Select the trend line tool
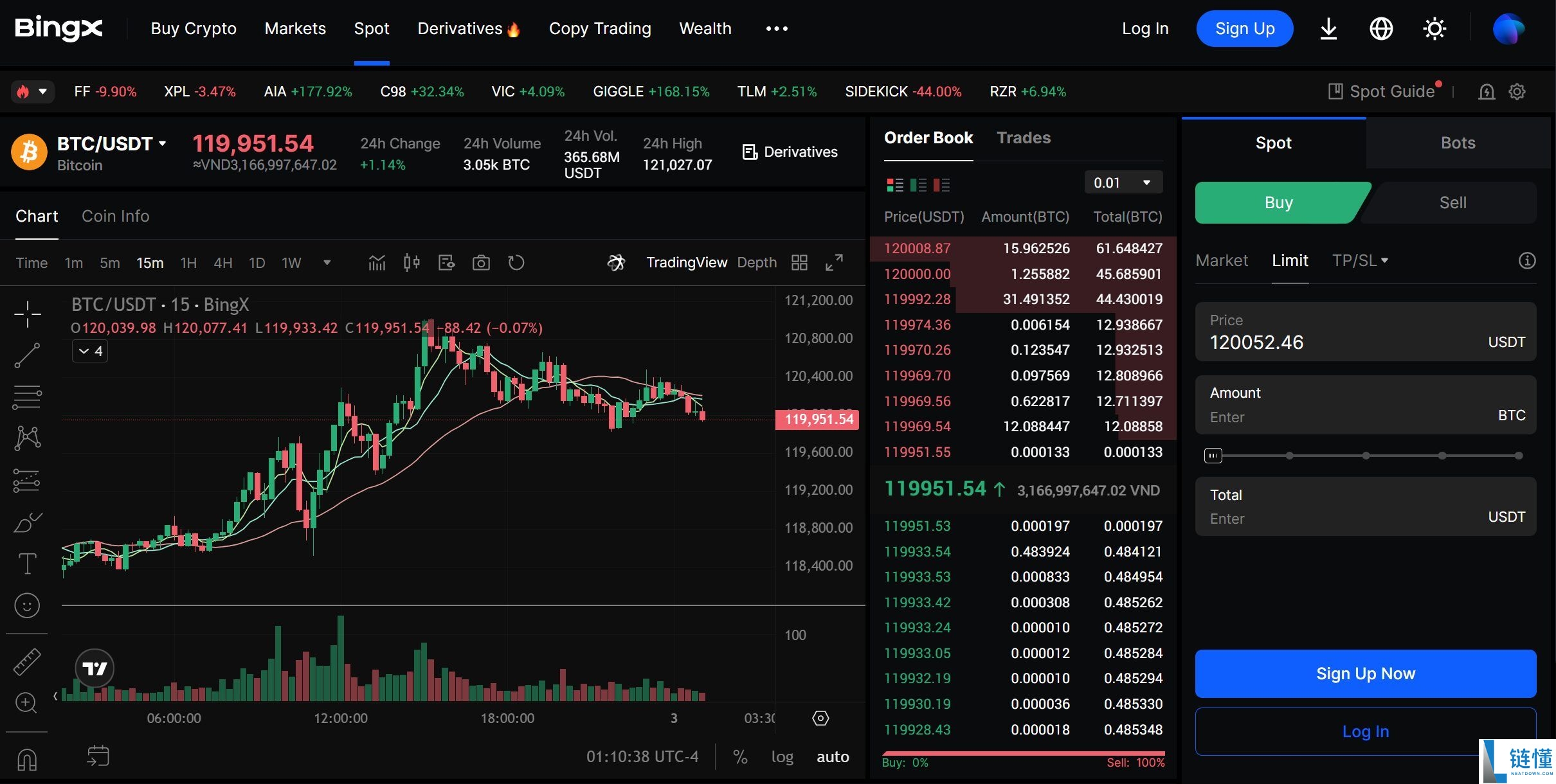The height and width of the screenshot is (784, 1556). 27,355
